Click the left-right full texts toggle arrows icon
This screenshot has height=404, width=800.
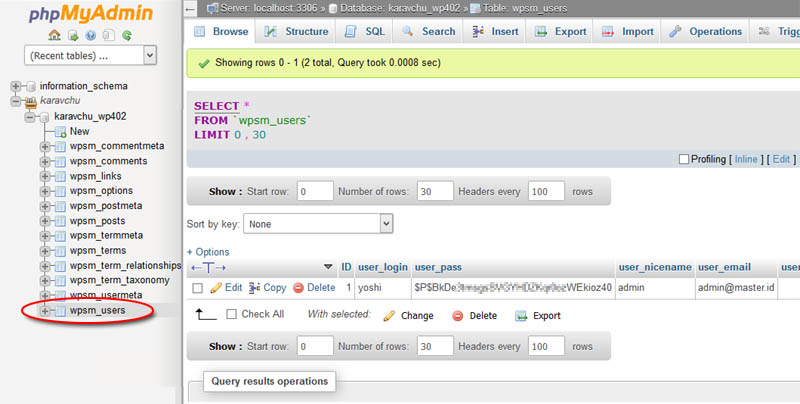[x=208, y=267]
